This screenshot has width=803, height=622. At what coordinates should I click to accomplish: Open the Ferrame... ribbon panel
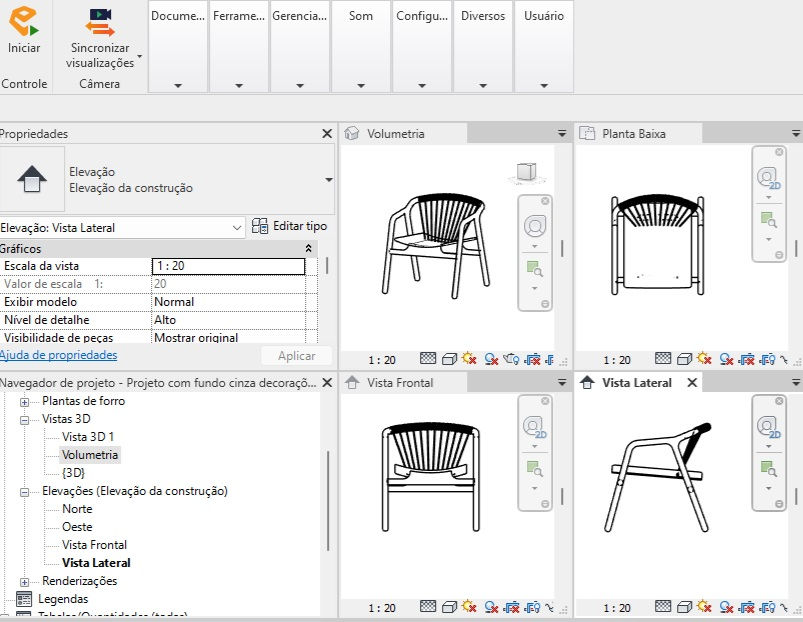[x=239, y=46]
